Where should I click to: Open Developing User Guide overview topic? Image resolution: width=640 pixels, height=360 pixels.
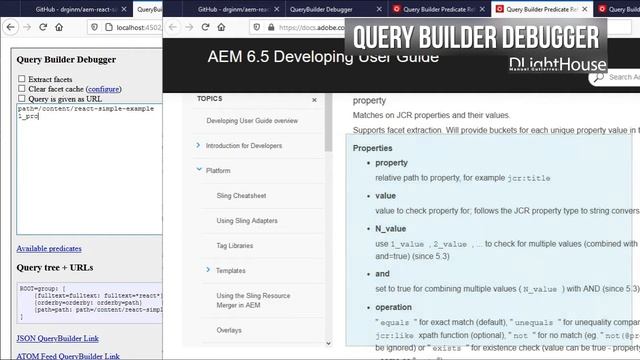(x=252, y=121)
